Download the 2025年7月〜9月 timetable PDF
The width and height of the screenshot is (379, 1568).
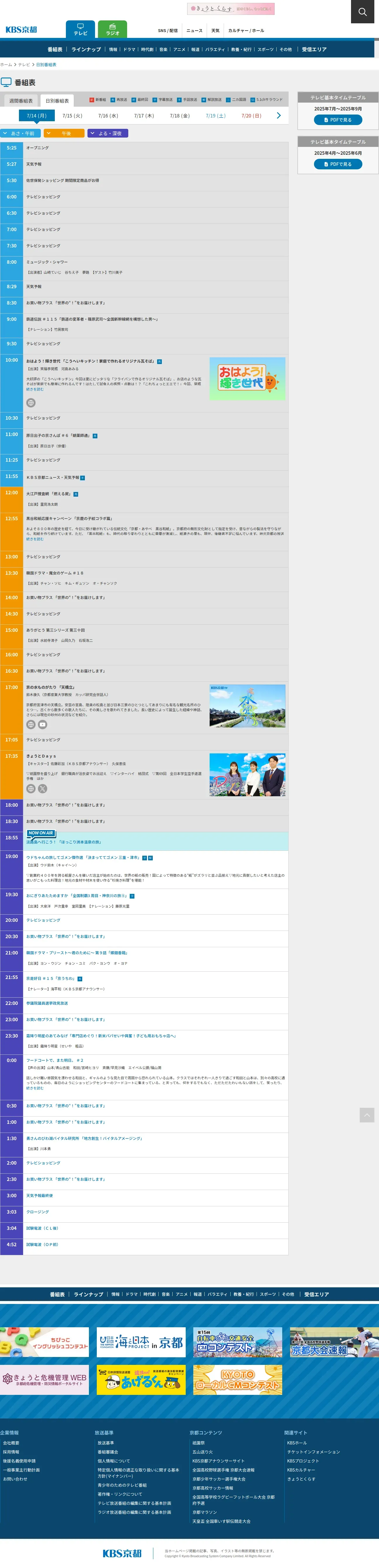pos(338,120)
